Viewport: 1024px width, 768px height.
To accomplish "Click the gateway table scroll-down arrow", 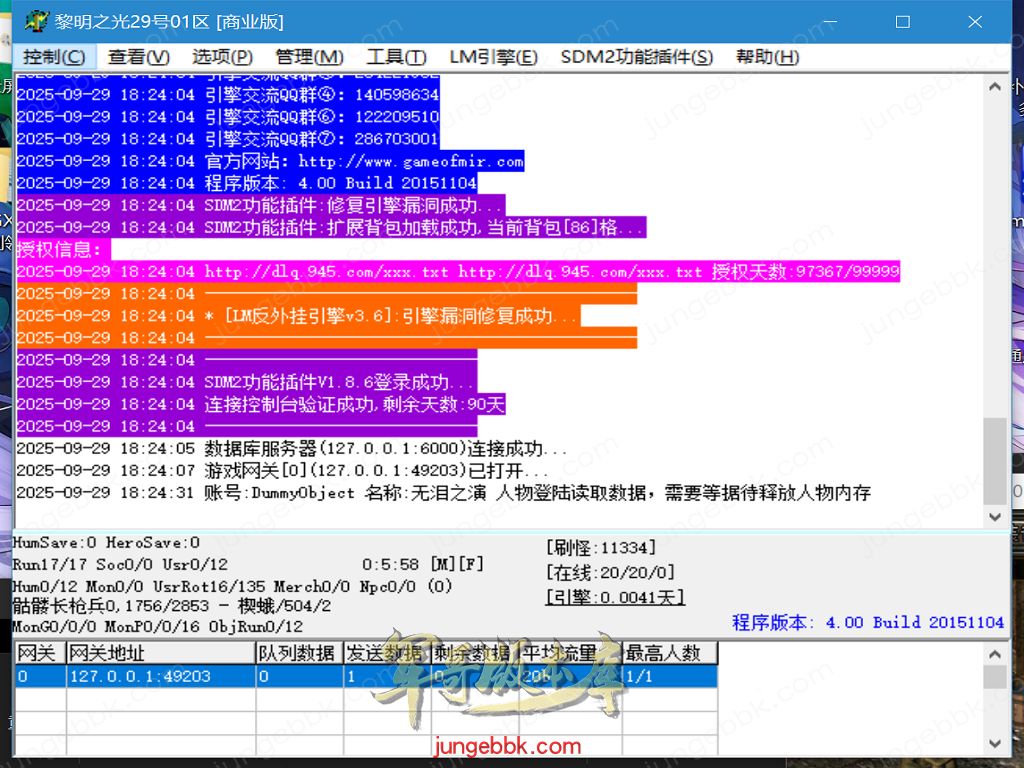I will point(995,743).
